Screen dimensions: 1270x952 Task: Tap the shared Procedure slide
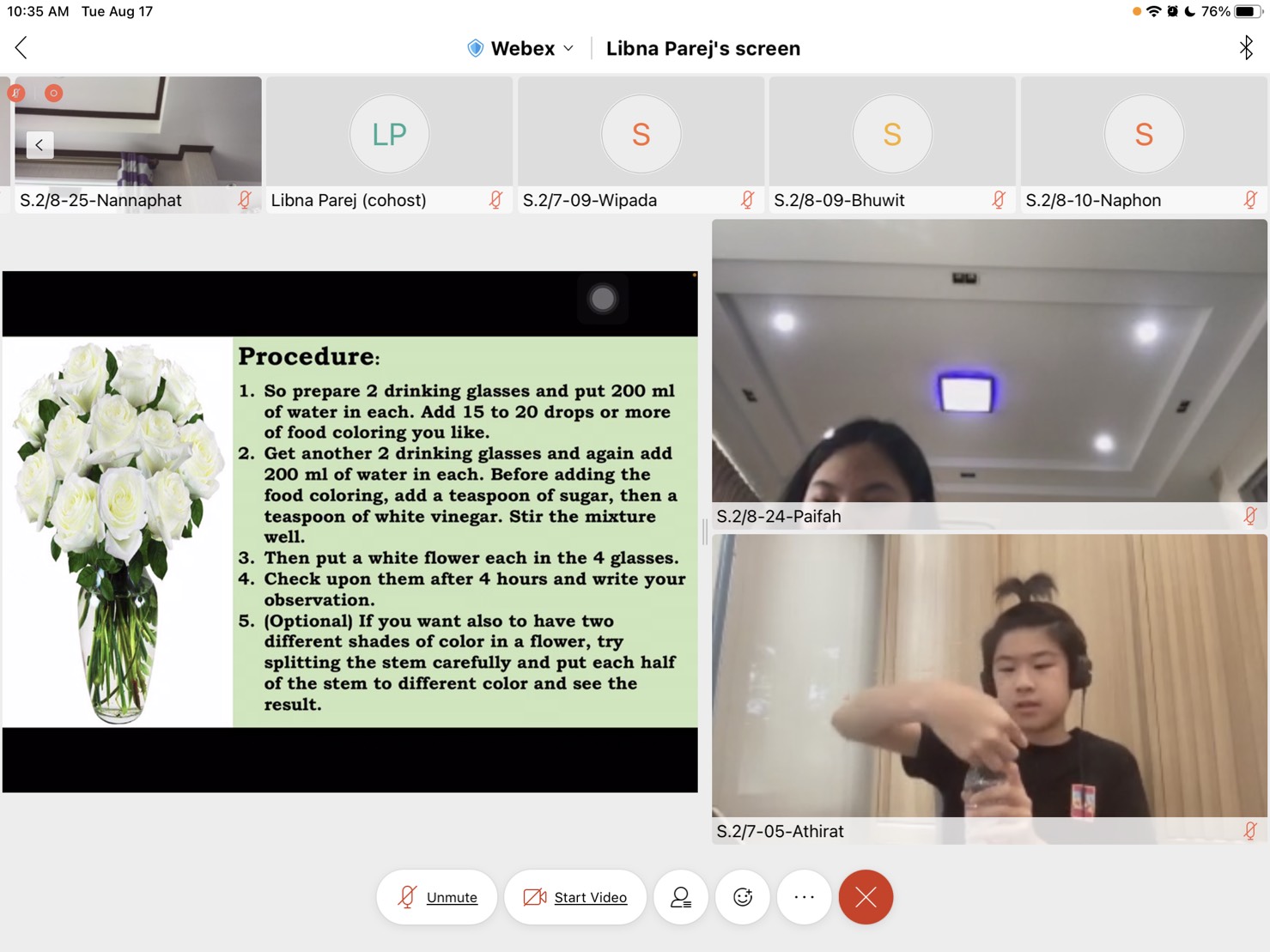pyautogui.click(x=350, y=531)
